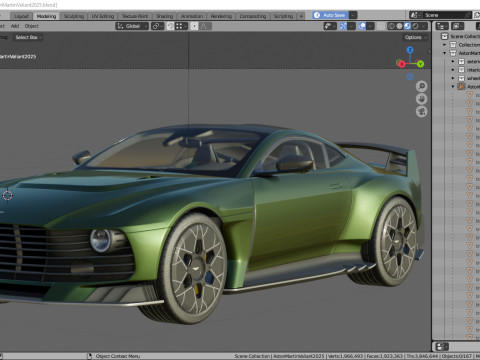
Task: Click the pan view hand icon
Action: [x=422, y=99]
